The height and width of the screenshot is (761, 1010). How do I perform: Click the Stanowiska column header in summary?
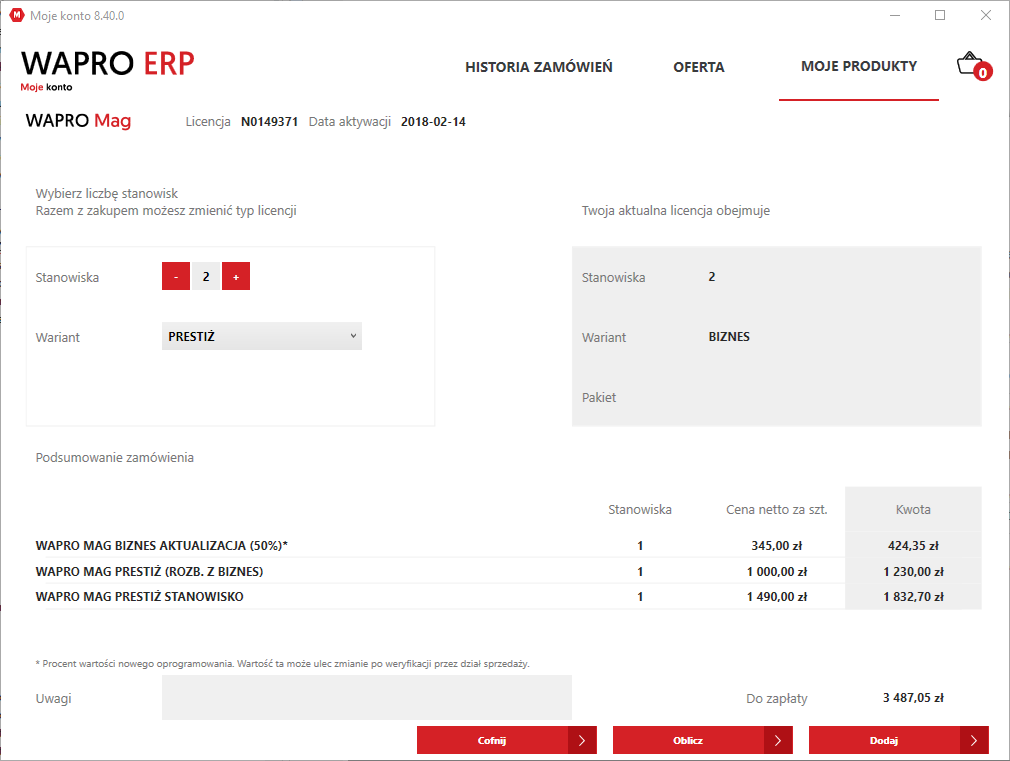pos(640,510)
